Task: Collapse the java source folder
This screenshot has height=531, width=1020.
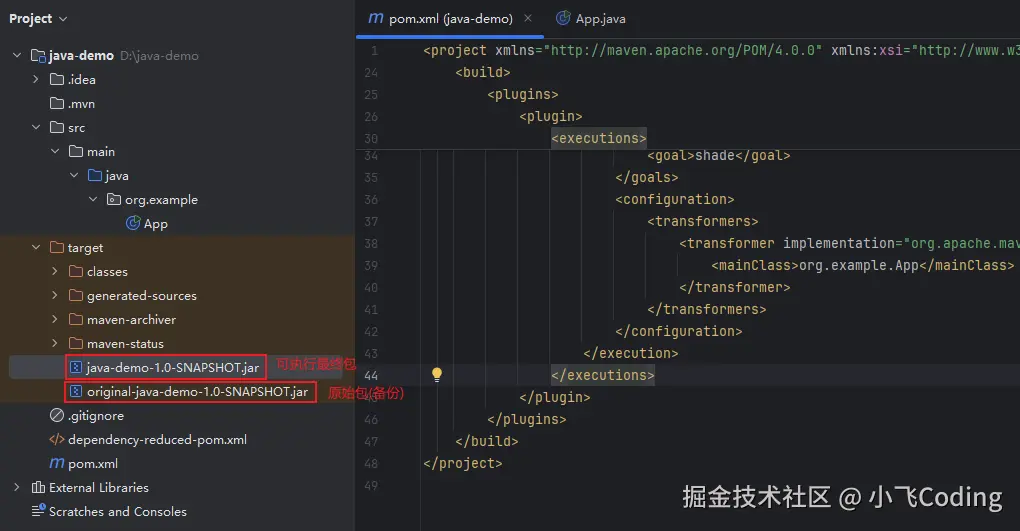Action: coord(74,176)
